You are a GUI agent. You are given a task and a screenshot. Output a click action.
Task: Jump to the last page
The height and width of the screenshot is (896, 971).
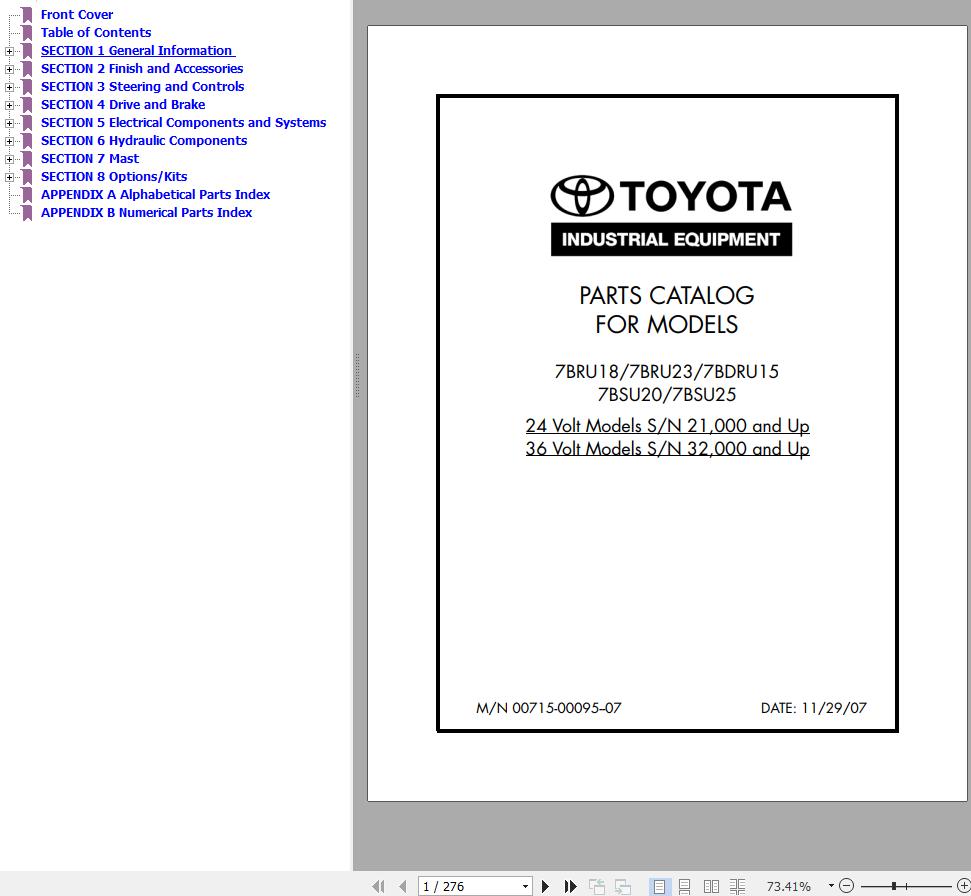[x=570, y=886]
